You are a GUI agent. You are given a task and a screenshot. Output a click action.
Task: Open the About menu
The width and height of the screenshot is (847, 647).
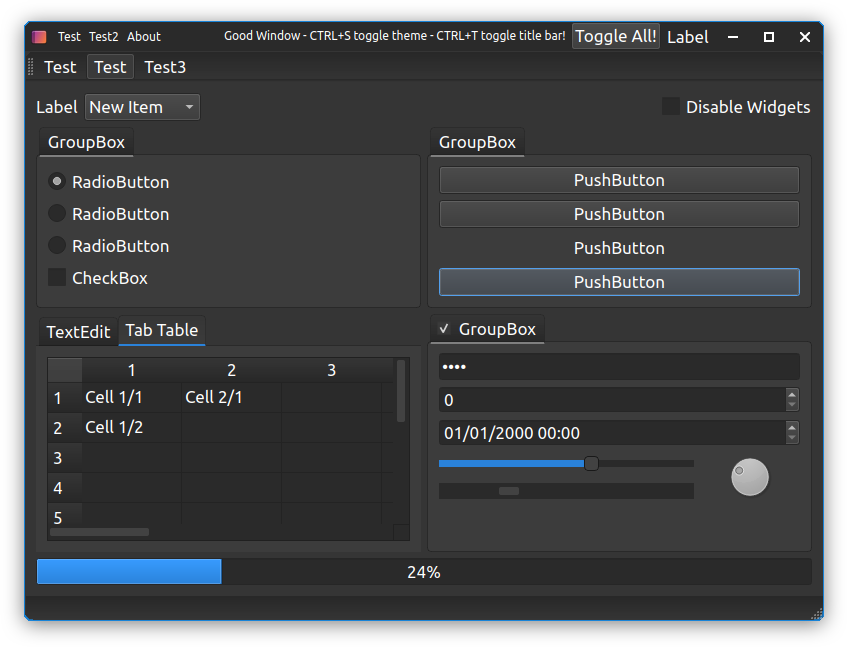(144, 37)
